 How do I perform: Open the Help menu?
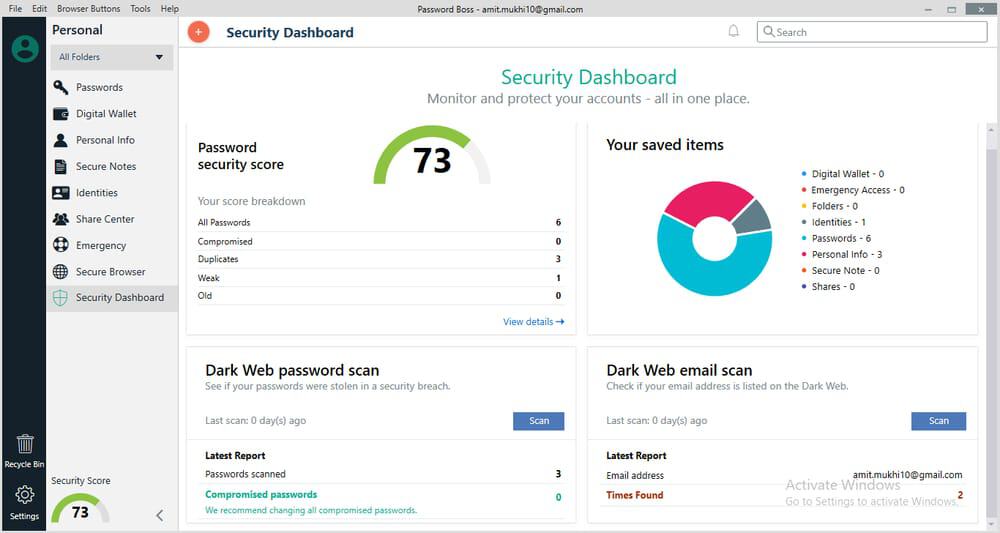pyautogui.click(x=170, y=8)
